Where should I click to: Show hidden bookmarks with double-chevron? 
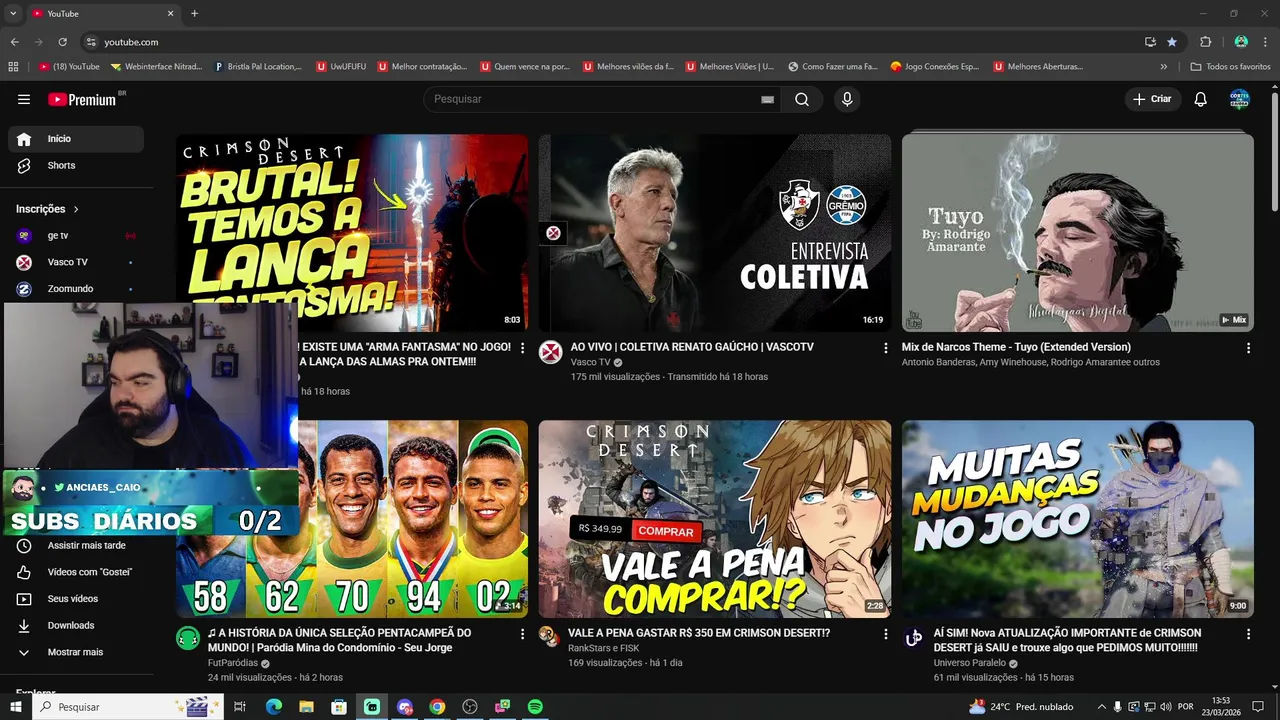(1163, 67)
